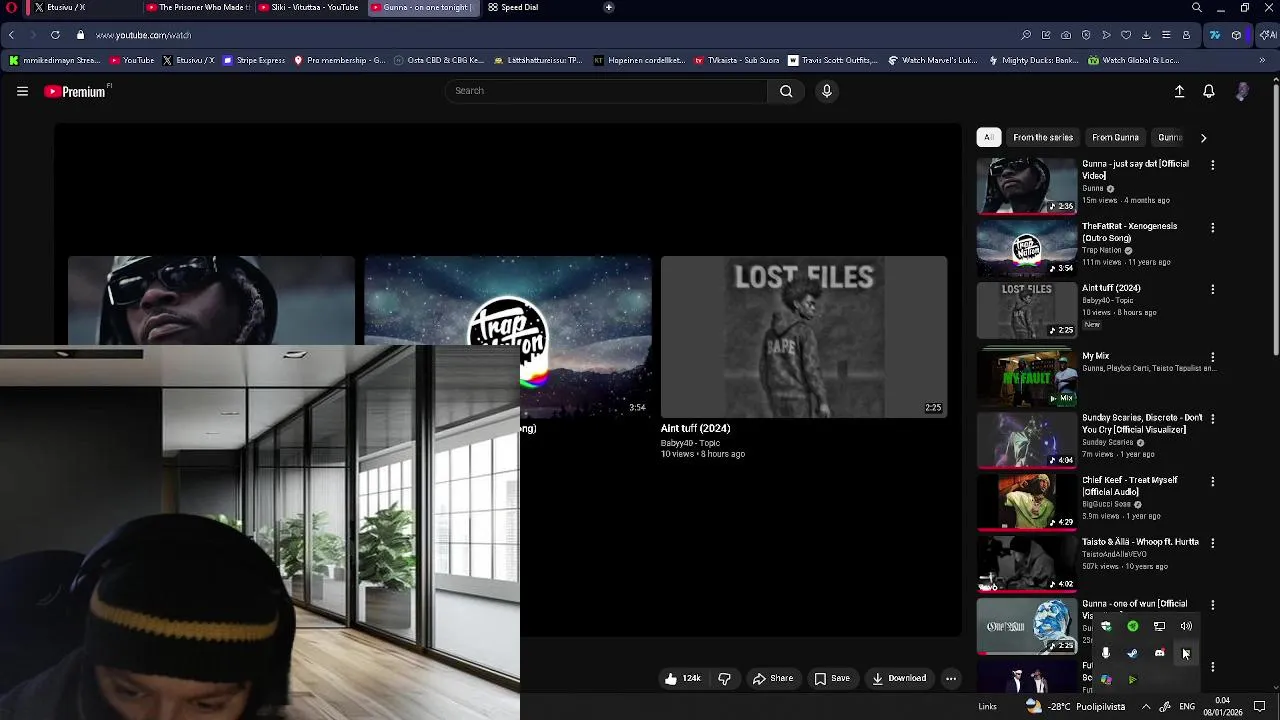Open weather widget -28°C Puolipilvistä
Screen dimensions: 1280x720
coord(1075,706)
